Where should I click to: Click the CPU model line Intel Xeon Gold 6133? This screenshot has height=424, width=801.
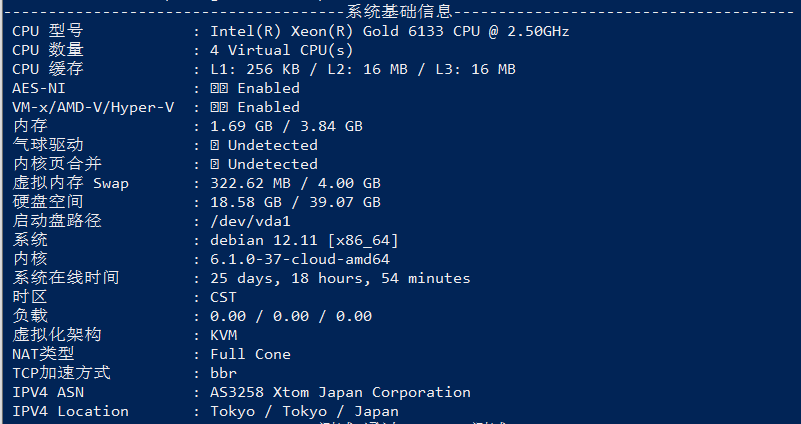[x=389, y=32]
